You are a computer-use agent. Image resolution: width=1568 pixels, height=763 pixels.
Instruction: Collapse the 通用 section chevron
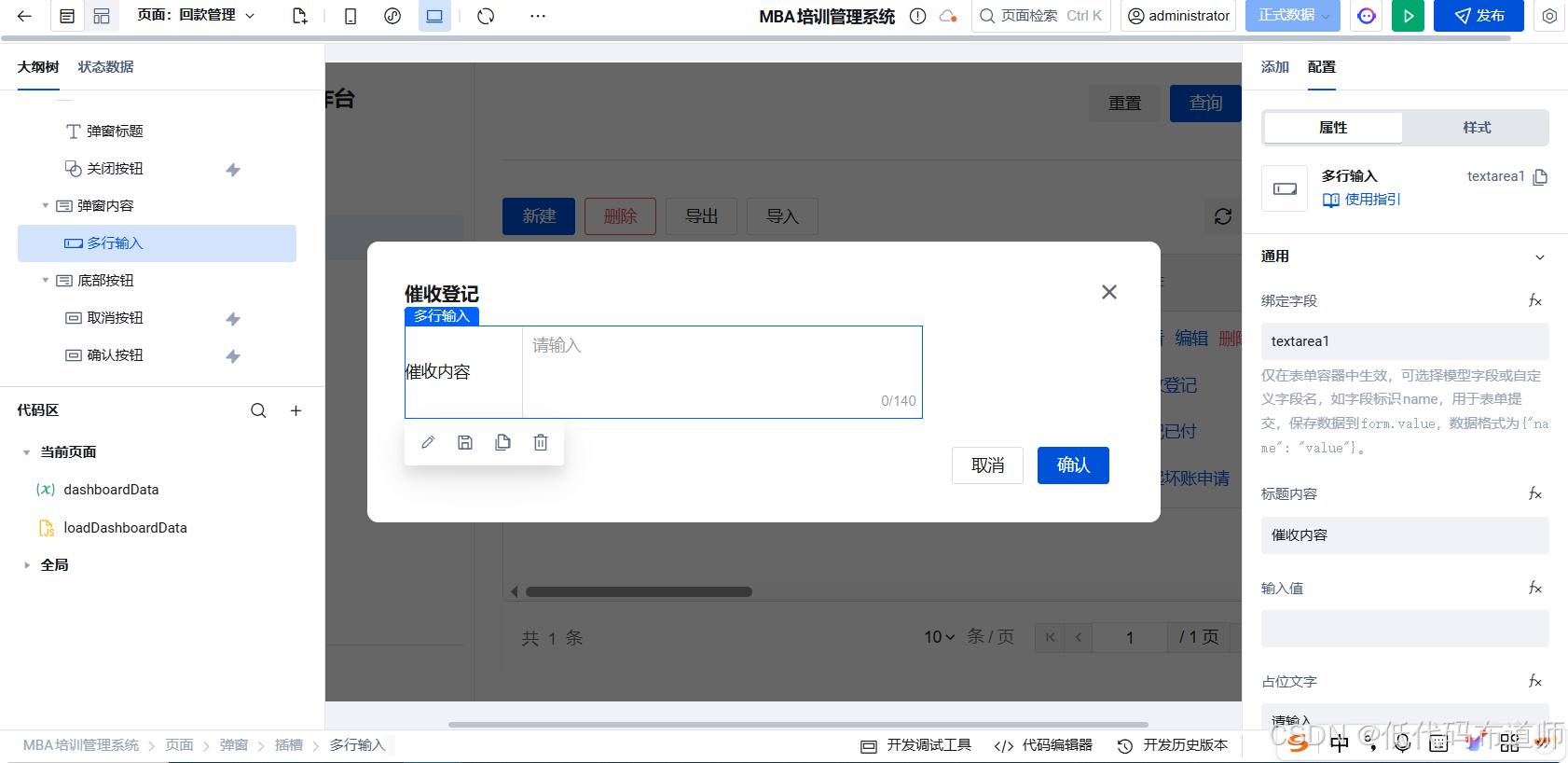pos(1540,257)
